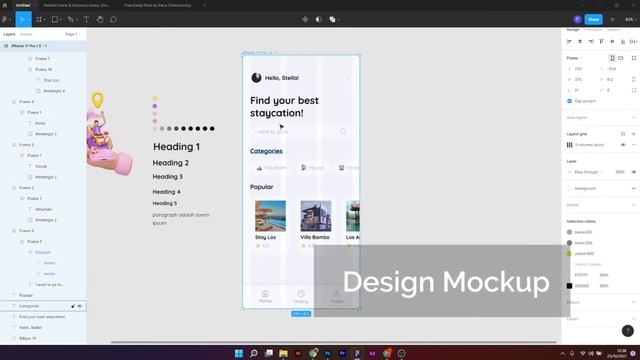Viewport: 640px width, 360px height.
Task: Click the Layout grid styles icon
Action: [623, 134]
